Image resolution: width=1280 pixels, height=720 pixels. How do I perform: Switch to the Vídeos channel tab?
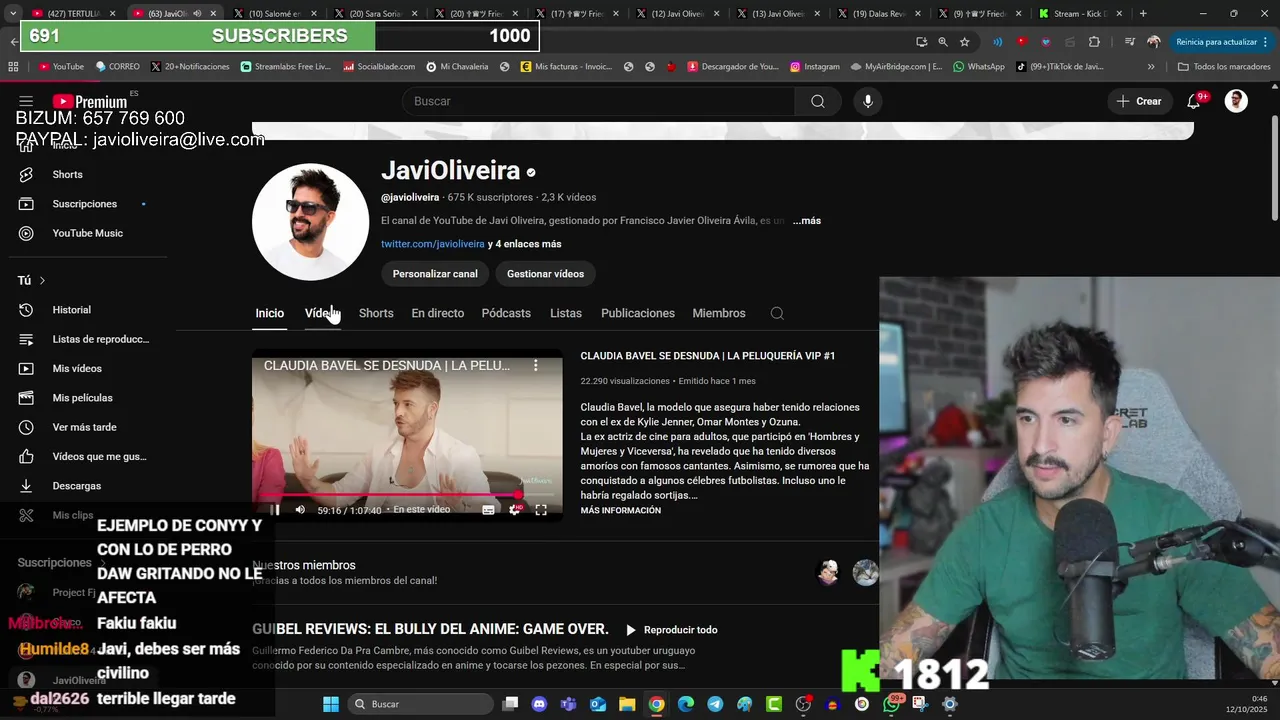click(322, 313)
